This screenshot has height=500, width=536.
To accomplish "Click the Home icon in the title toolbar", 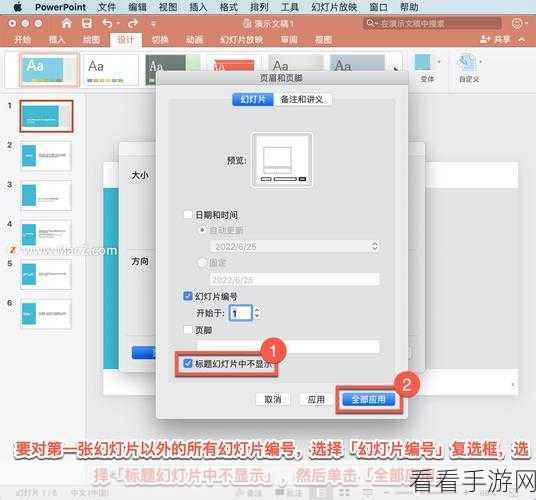I will click(66, 23).
